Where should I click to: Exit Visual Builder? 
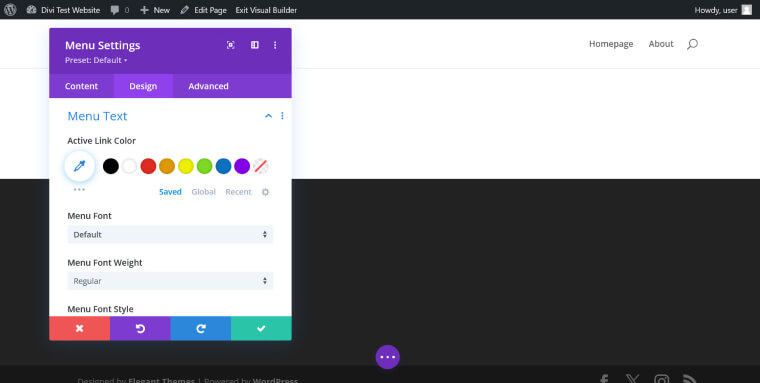pyautogui.click(x=266, y=10)
